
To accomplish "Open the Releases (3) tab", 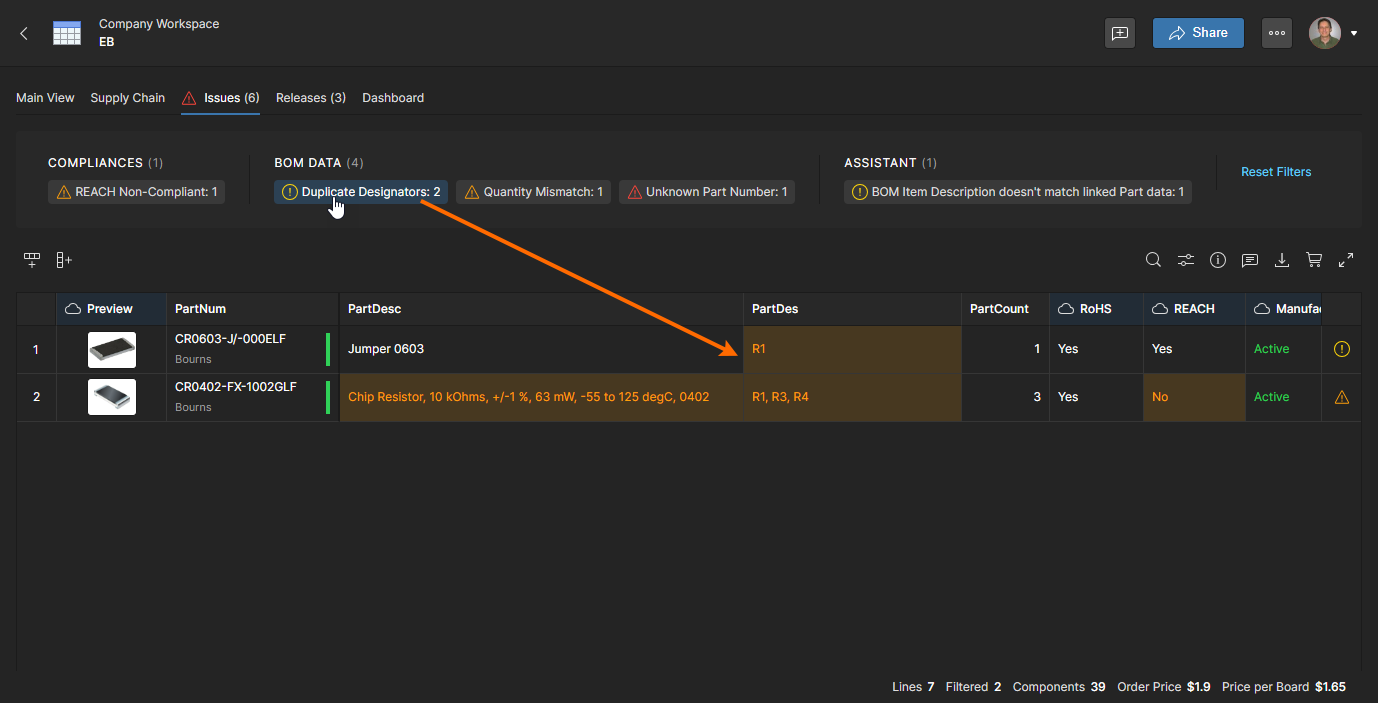I will 310,98.
